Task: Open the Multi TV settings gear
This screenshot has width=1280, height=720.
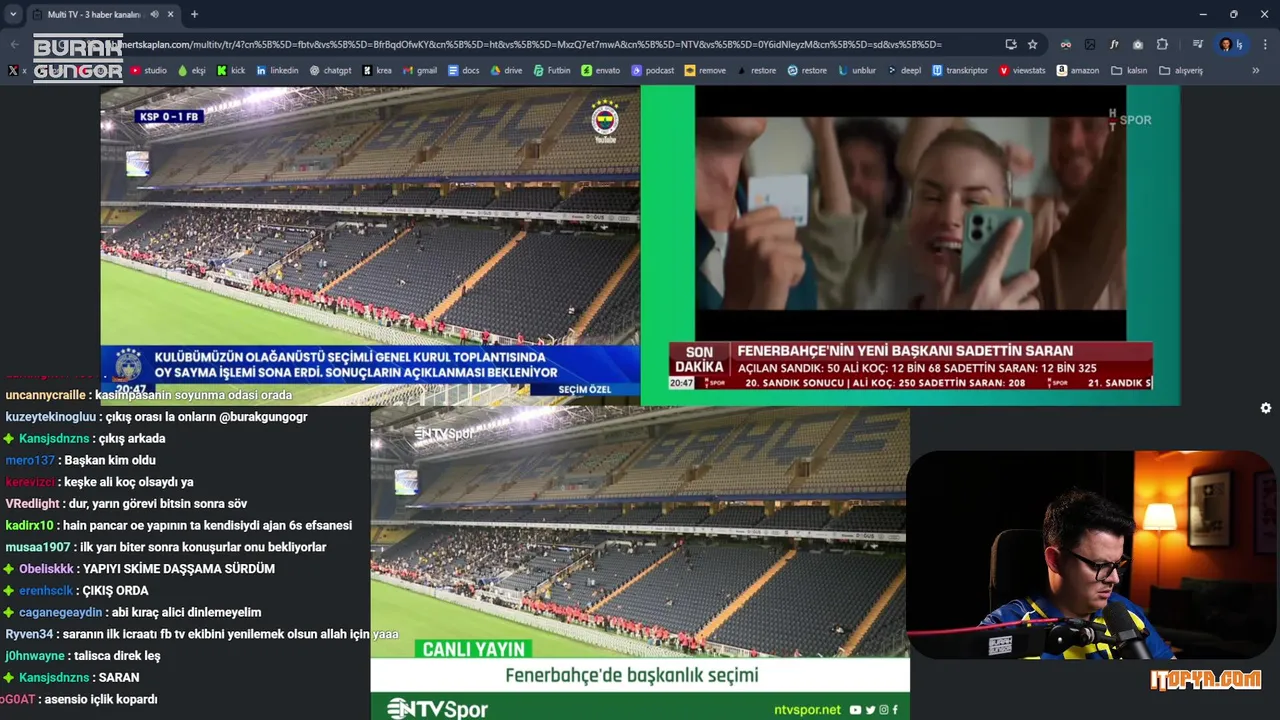Action: click(1266, 408)
